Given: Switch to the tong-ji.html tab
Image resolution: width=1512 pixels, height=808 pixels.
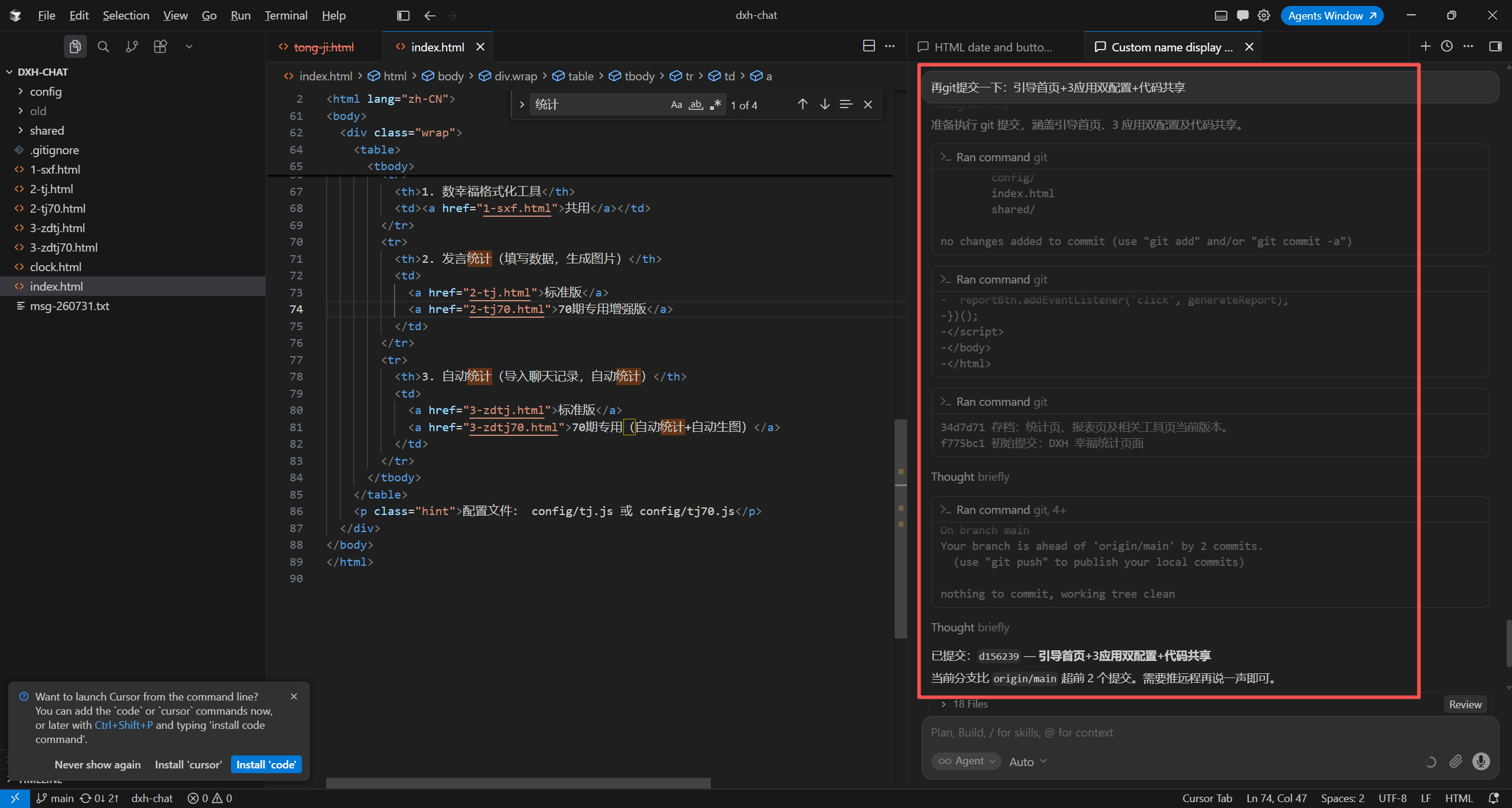Looking at the screenshot, I should point(324,47).
